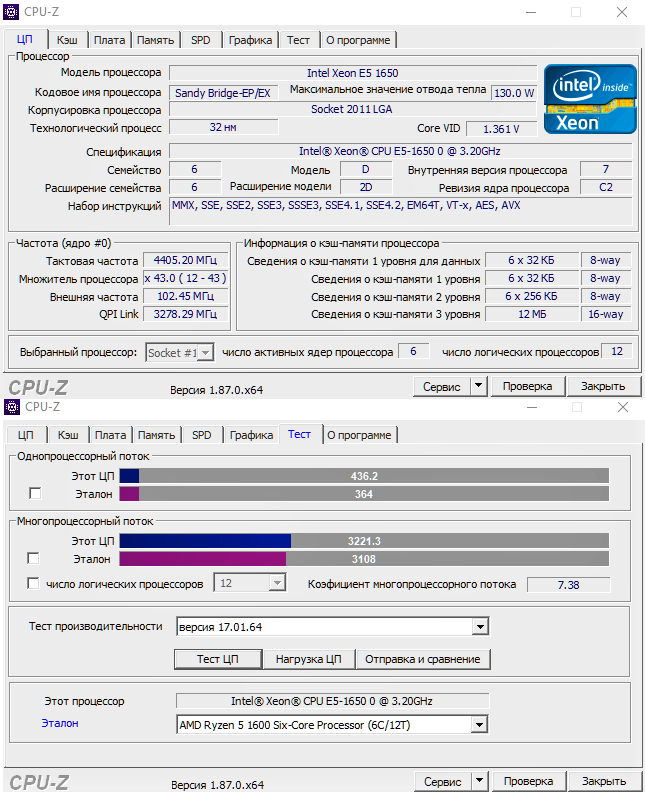
Task: Click technology value 32 нм
Action: [224, 127]
